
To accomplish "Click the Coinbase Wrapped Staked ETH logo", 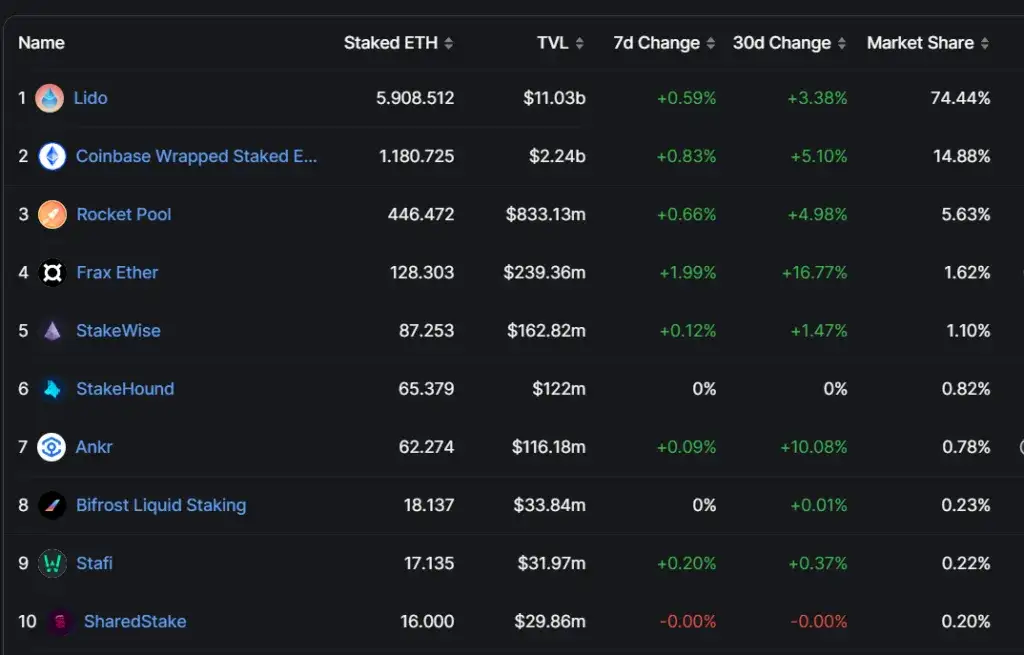I will pos(52,156).
